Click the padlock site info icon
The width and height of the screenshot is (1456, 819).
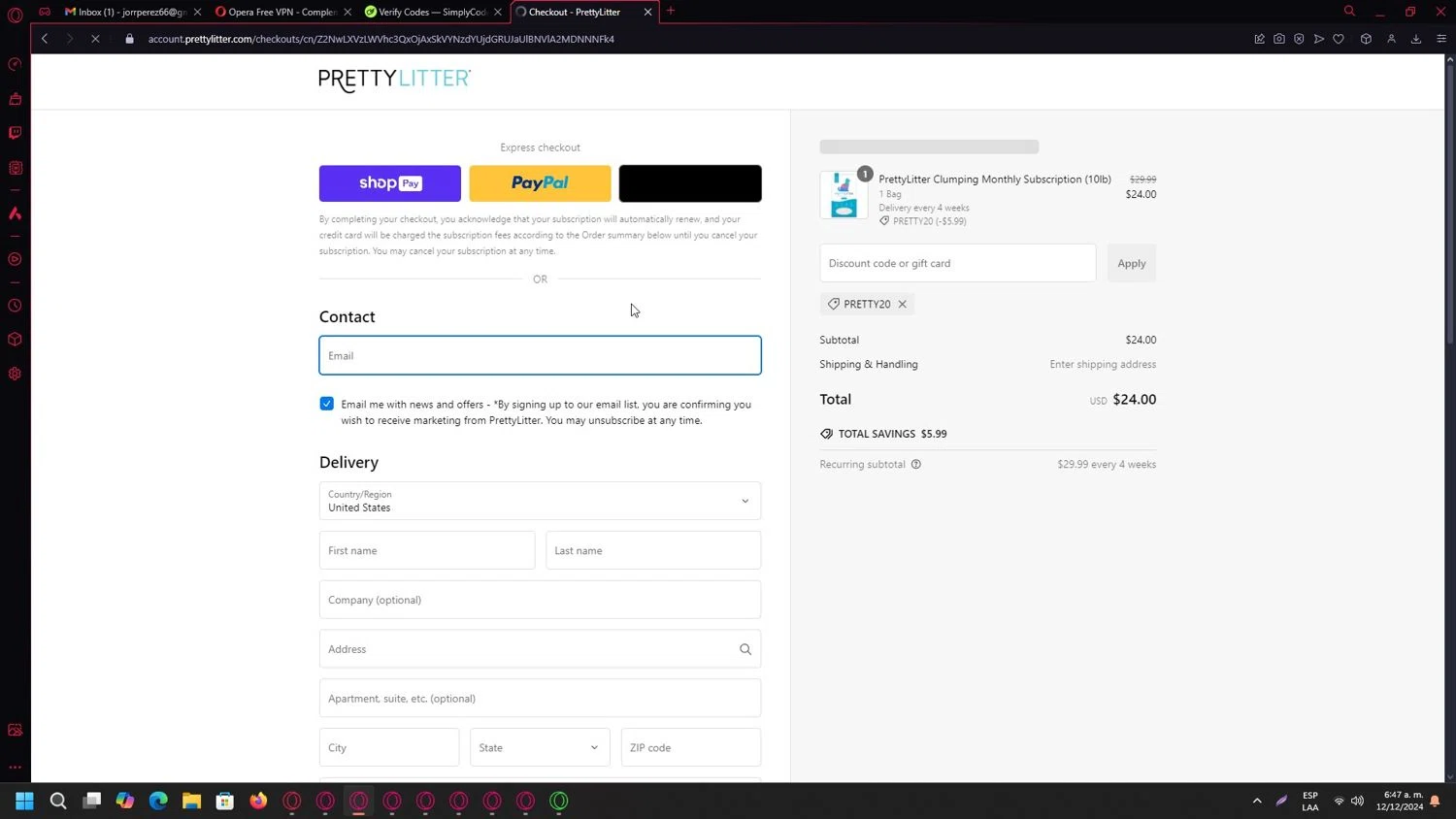(x=129, y=39)
